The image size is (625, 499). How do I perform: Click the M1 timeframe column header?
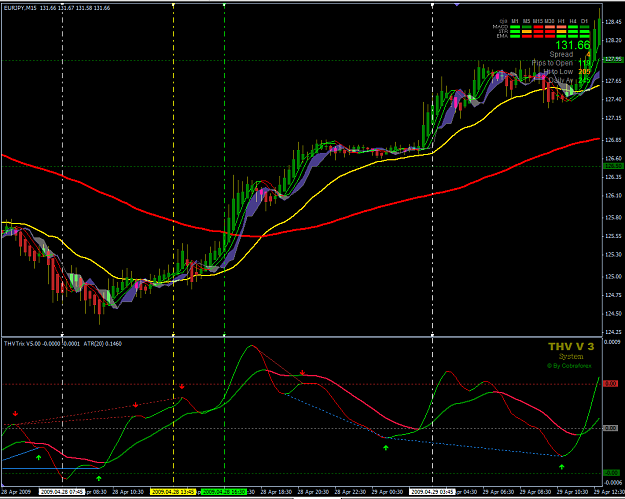tap(515, 21)
